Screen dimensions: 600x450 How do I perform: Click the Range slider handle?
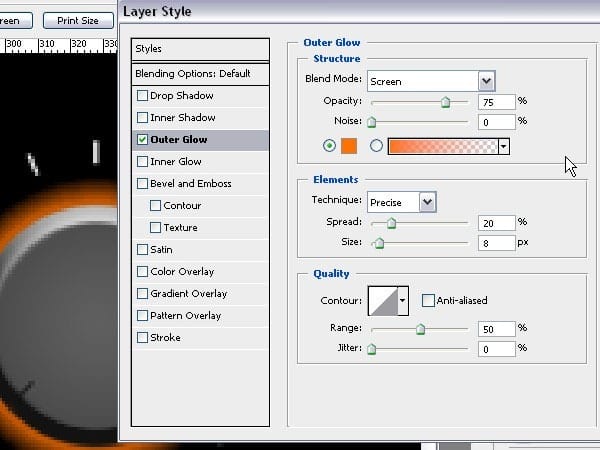pos(421,329)
